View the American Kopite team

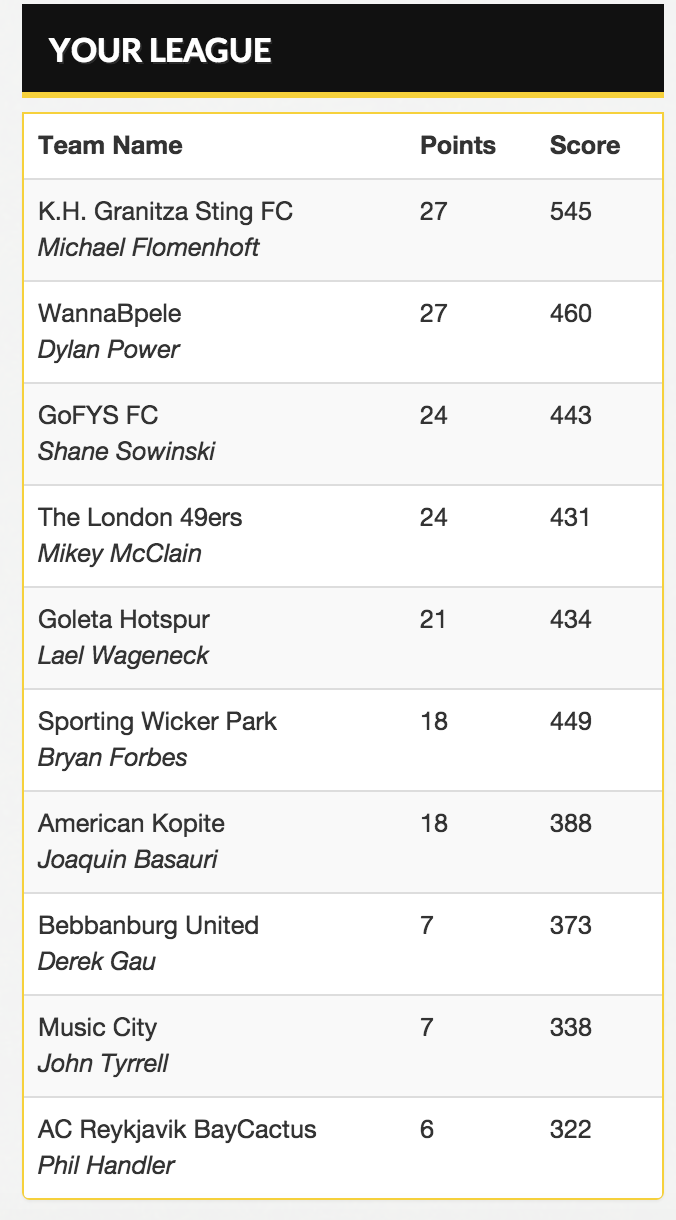pyautogui.click(x=131, y=824)
